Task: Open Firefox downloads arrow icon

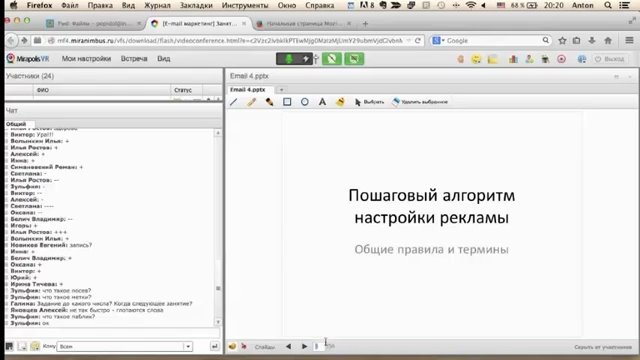Action: tap(592, 40)
